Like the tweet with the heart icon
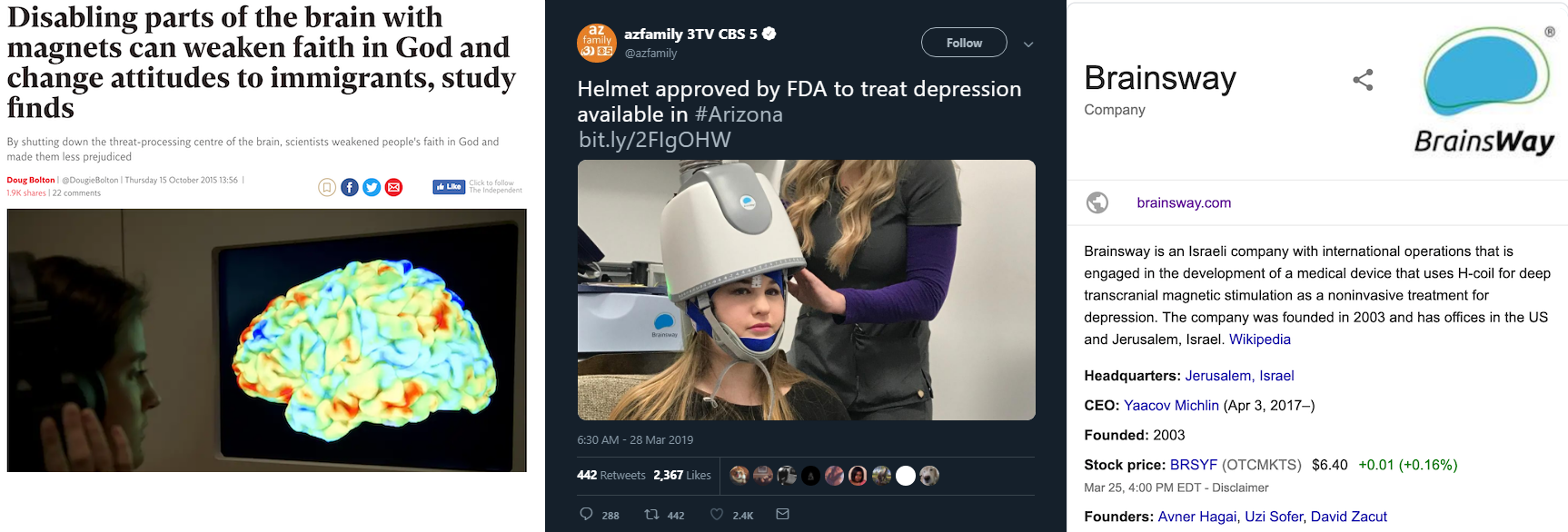1568x532 pixels. click(717, 515)
